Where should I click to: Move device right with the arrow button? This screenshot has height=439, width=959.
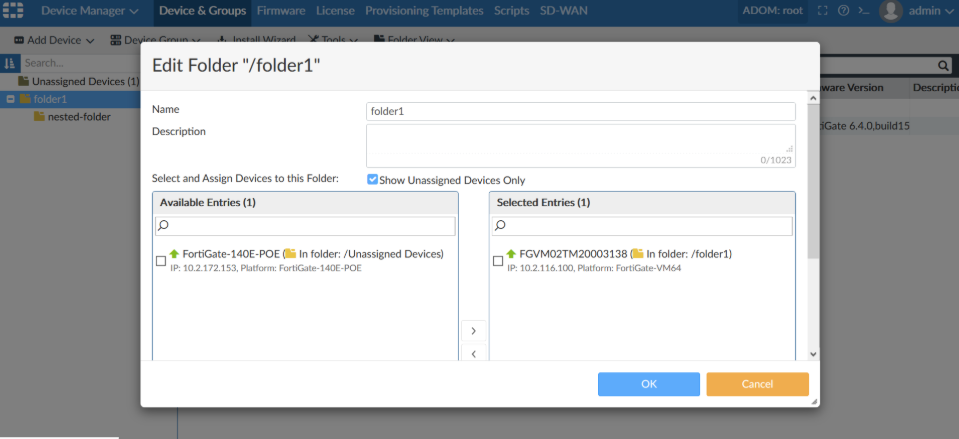point(473,330)
